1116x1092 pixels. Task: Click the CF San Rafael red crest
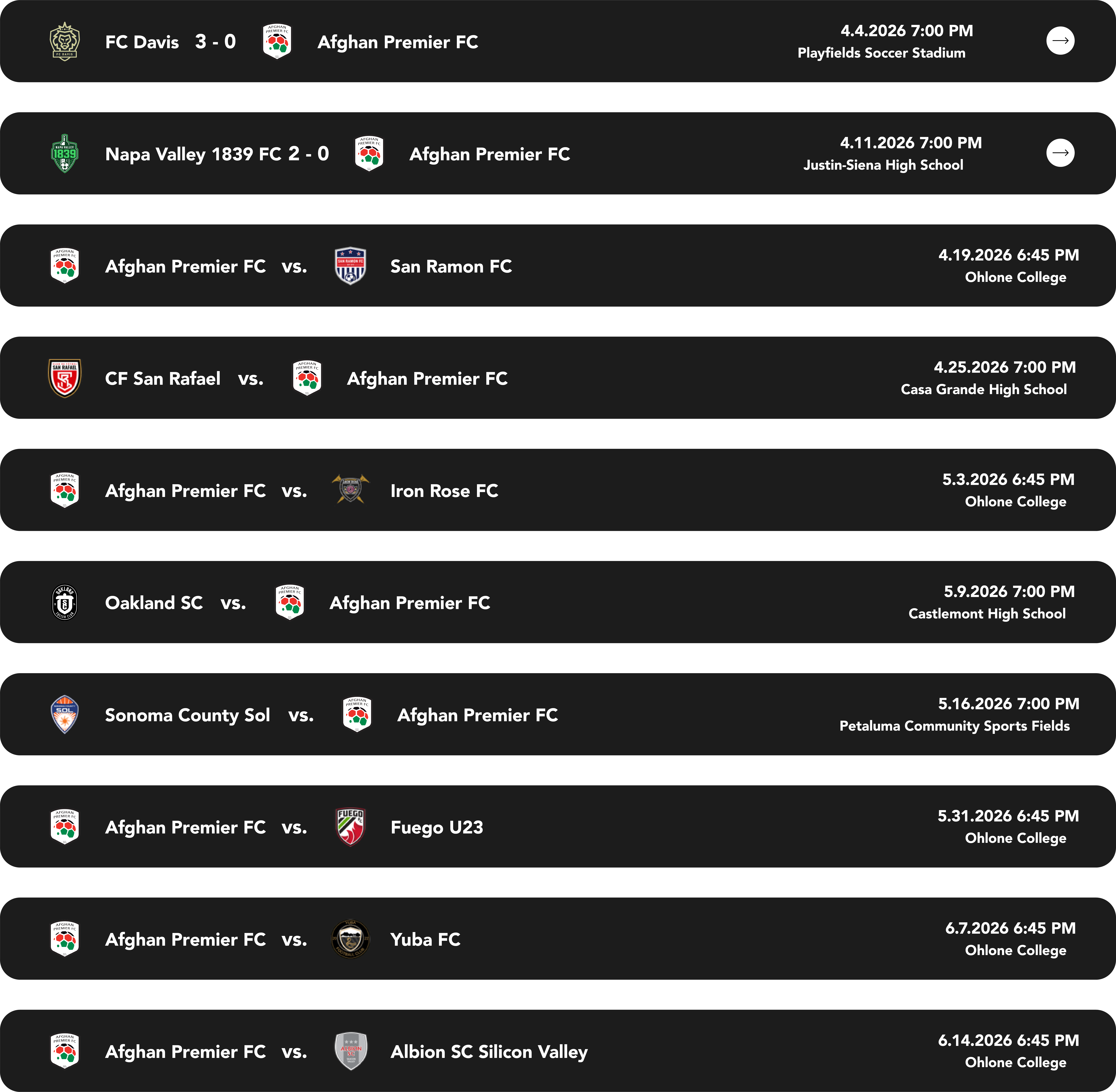(65, 378)
